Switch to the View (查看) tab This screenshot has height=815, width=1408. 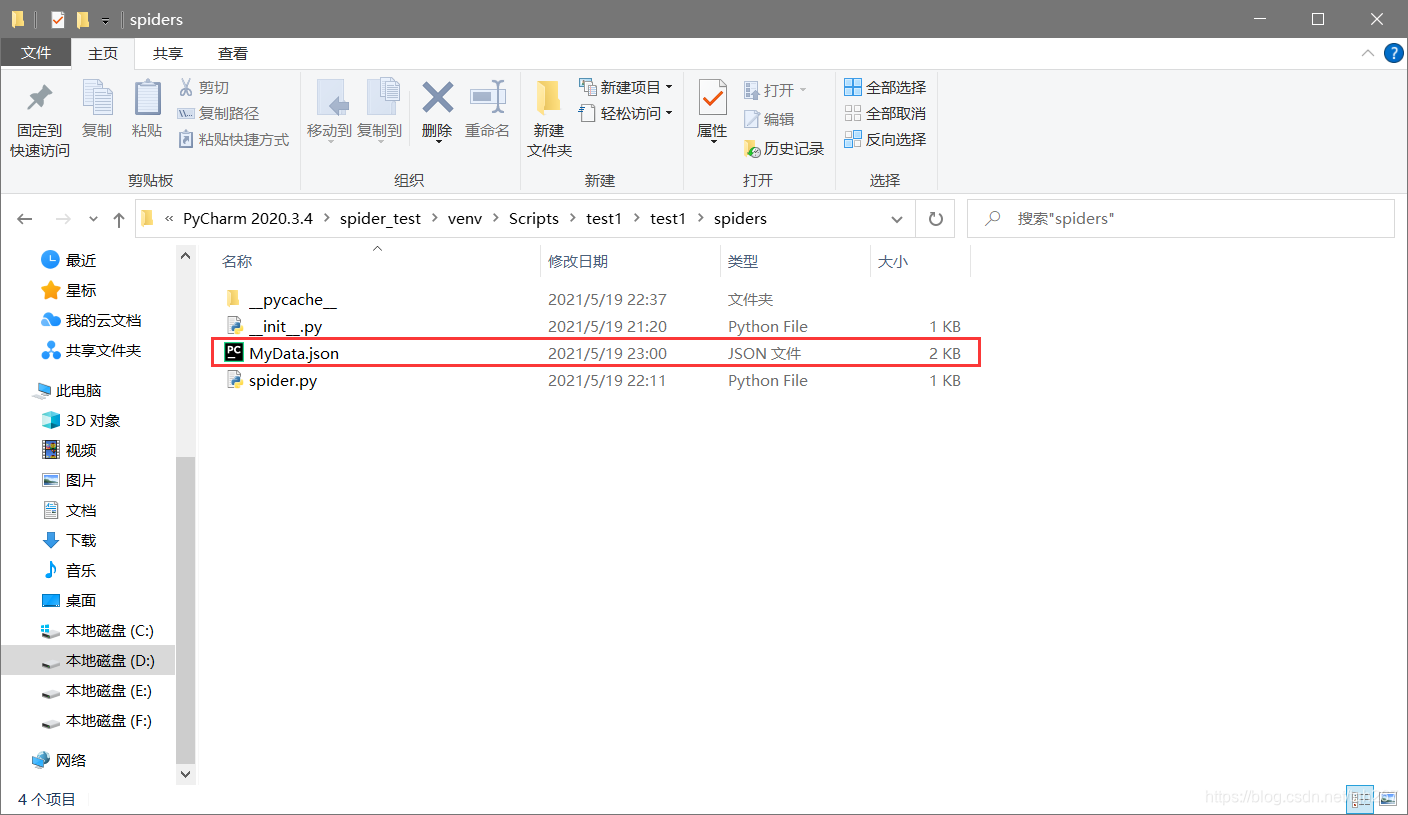pyautogui.click(x=233, y=53)
